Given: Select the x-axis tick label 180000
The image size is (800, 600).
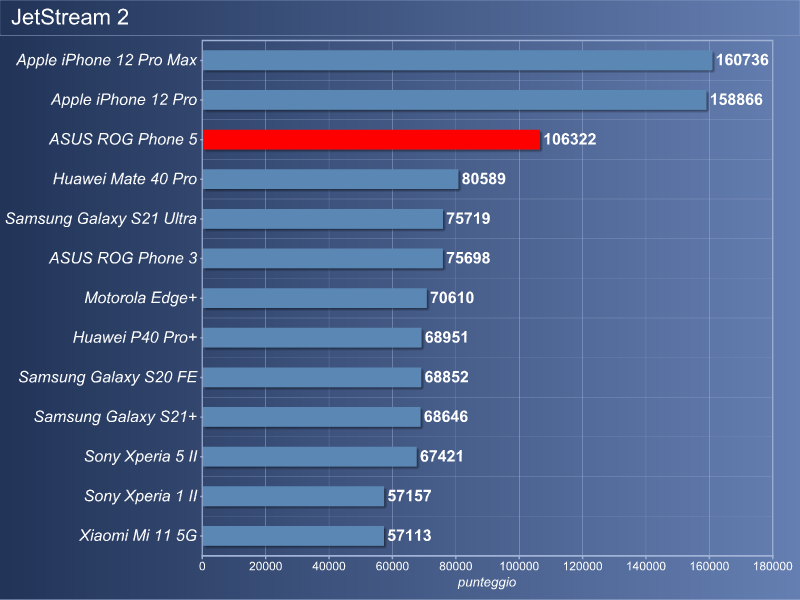Looking at the screenshot, I should 772,566.
